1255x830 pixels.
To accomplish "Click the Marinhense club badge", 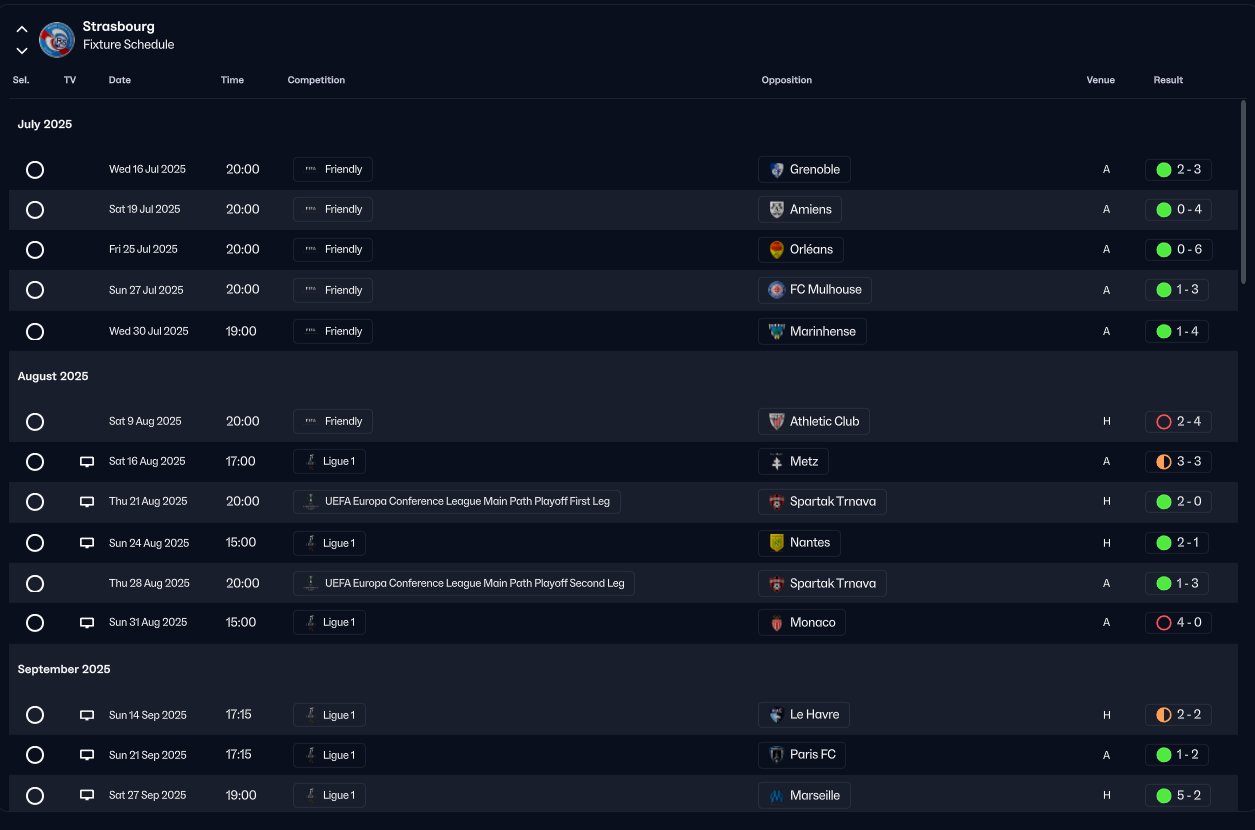I will 776,331.
